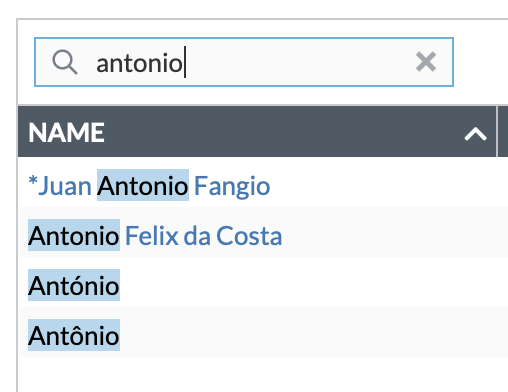The image size is (508, 392).
Task: Toggle sort using the NAME header chevron
Action: [x=475, y=134]
